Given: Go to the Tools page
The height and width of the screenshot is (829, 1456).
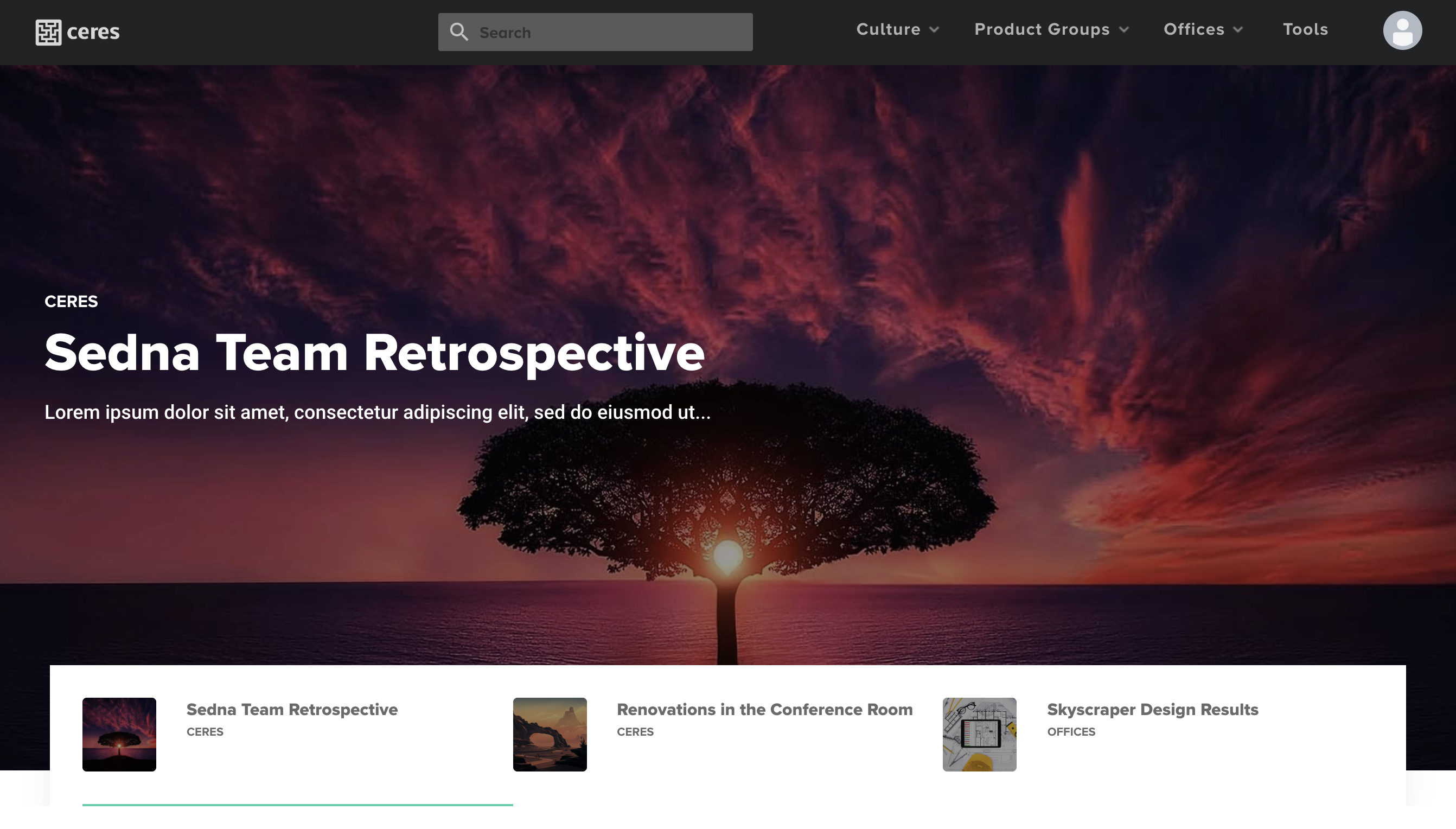Looking at the screenshot, I should [x=1305, y=29].
